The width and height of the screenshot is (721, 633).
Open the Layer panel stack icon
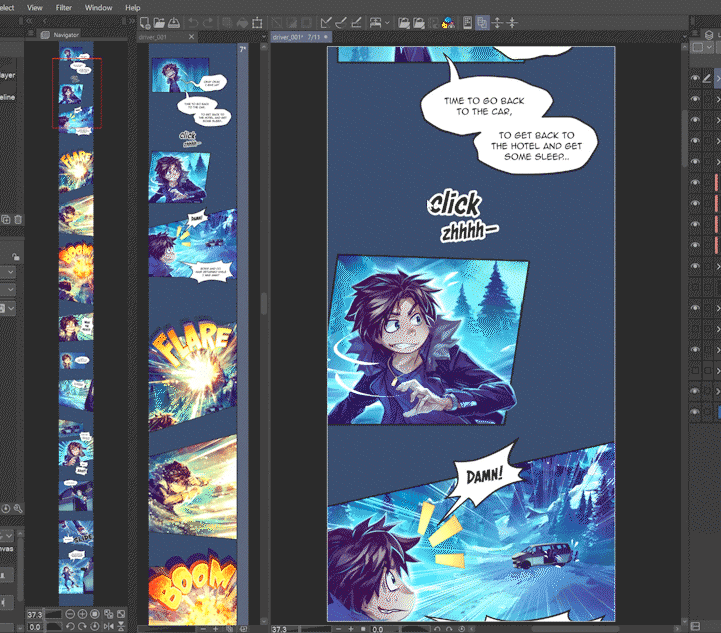709,35
